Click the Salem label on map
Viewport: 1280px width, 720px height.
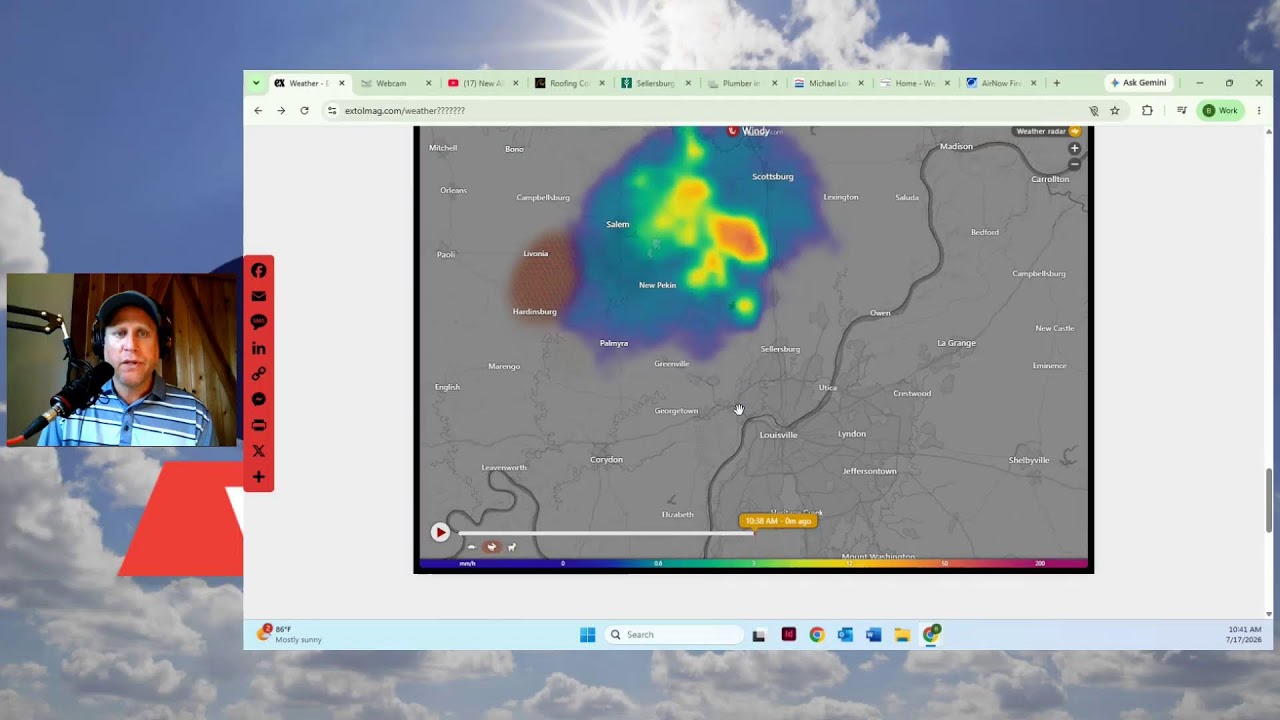pos(617,224)
